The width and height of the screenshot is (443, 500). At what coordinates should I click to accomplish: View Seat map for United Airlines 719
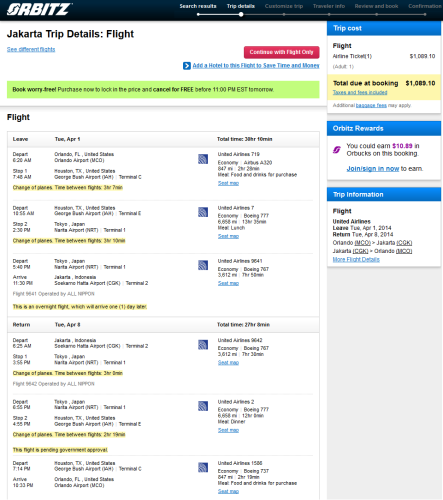click(x=228, y=183)
